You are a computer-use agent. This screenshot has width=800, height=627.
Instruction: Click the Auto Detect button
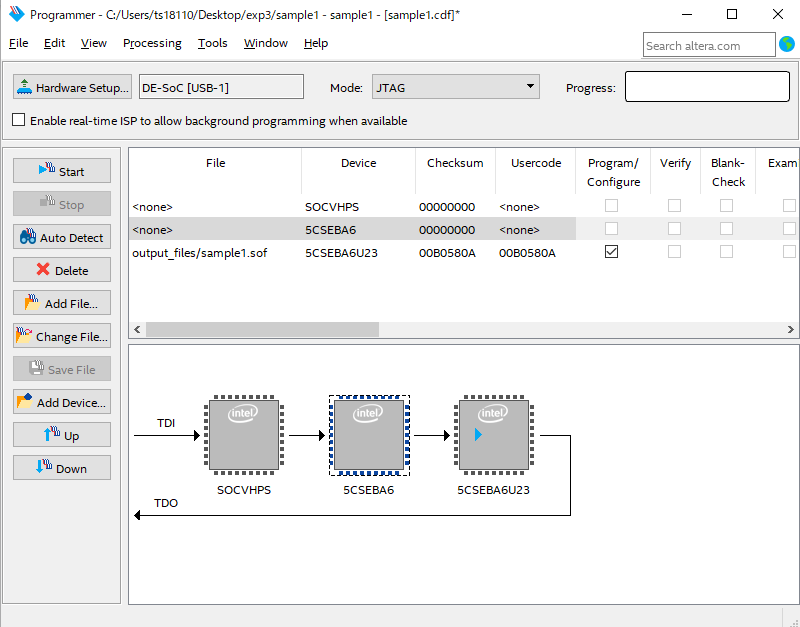pyautogui.click(x=62, y=237)
